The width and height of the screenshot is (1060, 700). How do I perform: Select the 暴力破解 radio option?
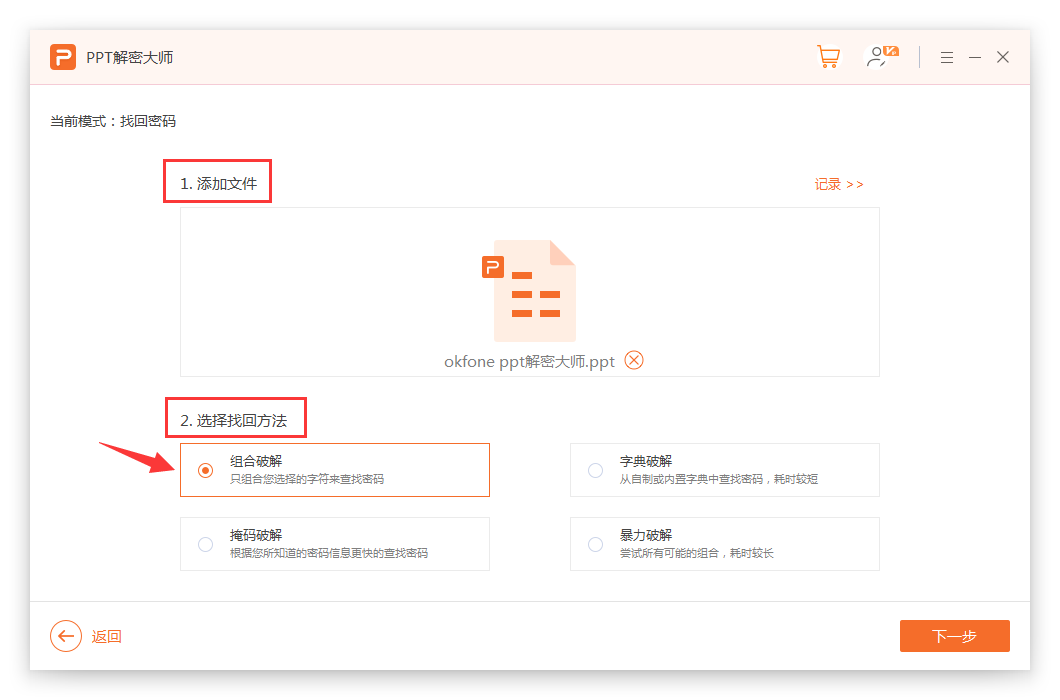pyautogui.click(x=595, y=544)
